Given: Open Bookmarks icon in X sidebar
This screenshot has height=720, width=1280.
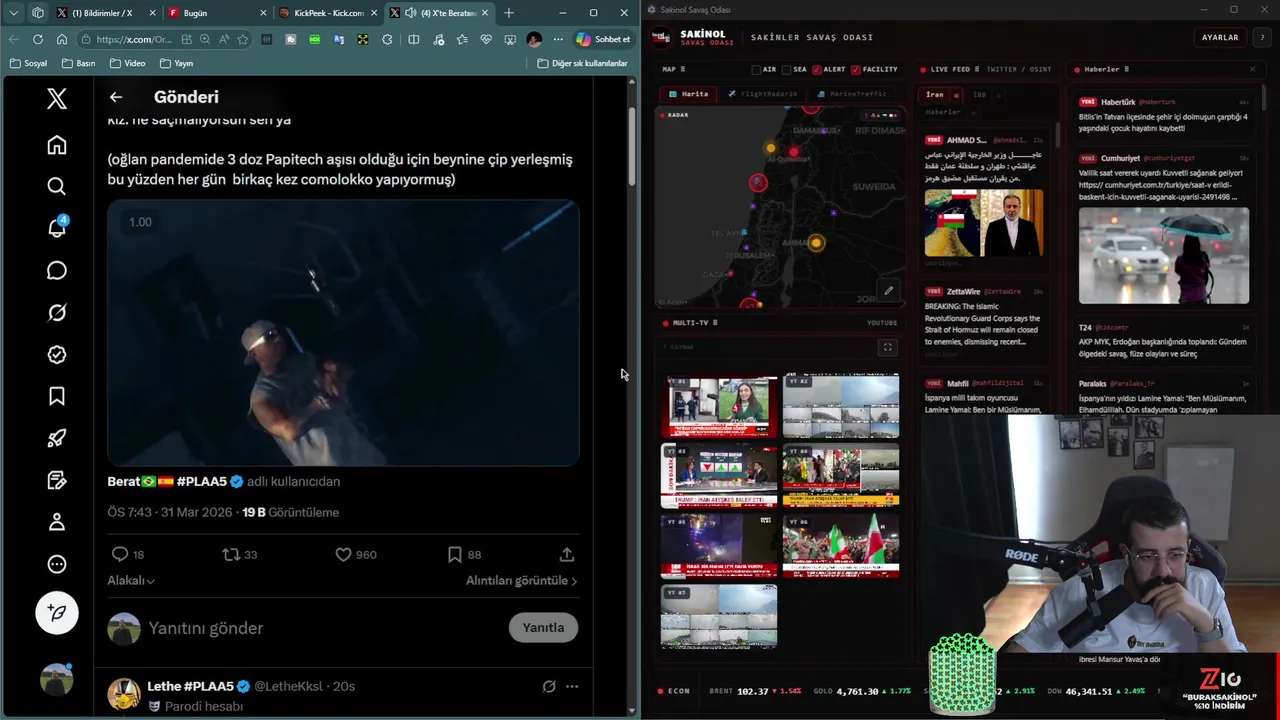Looking at the screenshot, I should point(57,397).
